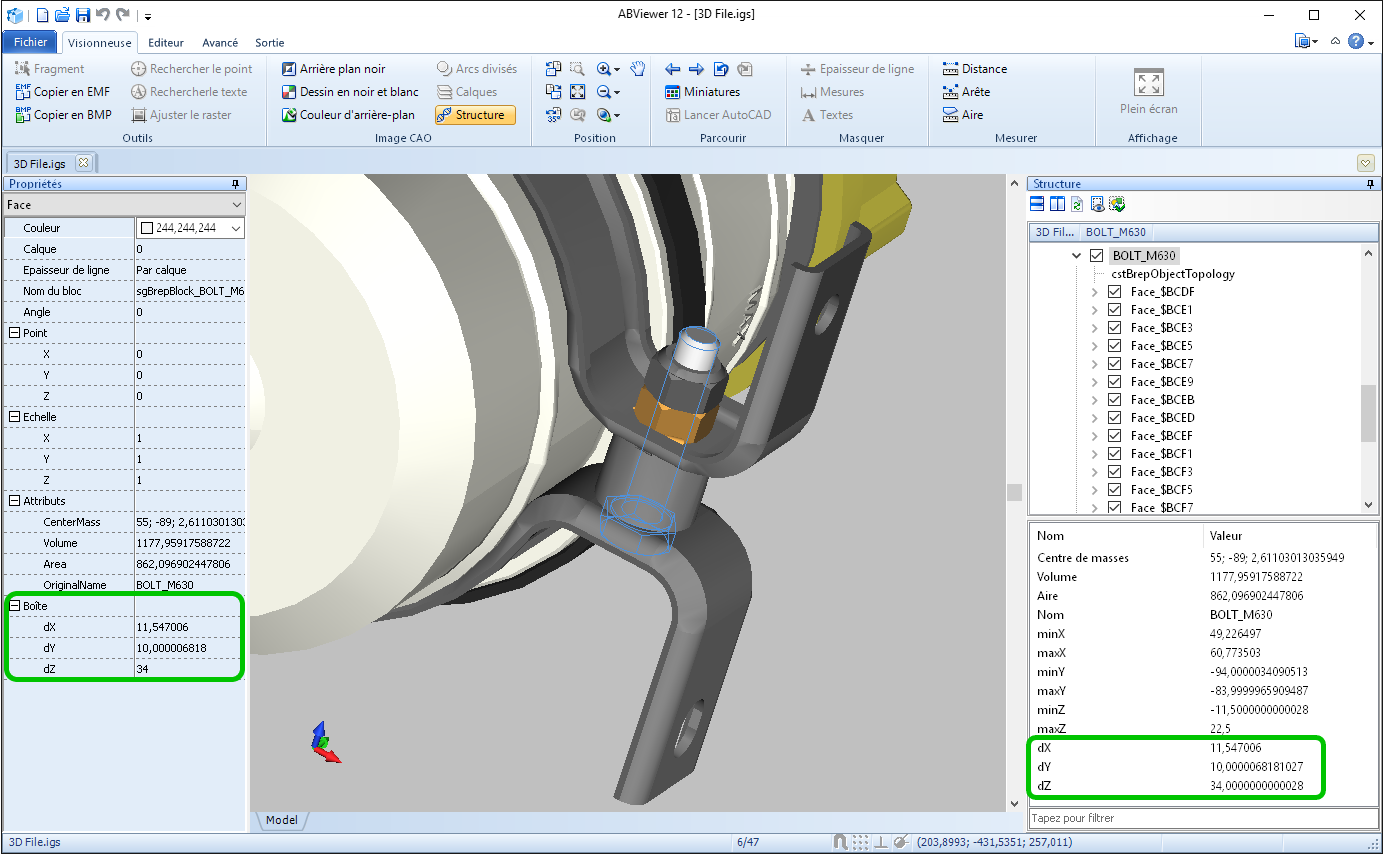Click Arrière plan noir option
Viewport: 1384px width, 854px height.
[x=332, y=69]
